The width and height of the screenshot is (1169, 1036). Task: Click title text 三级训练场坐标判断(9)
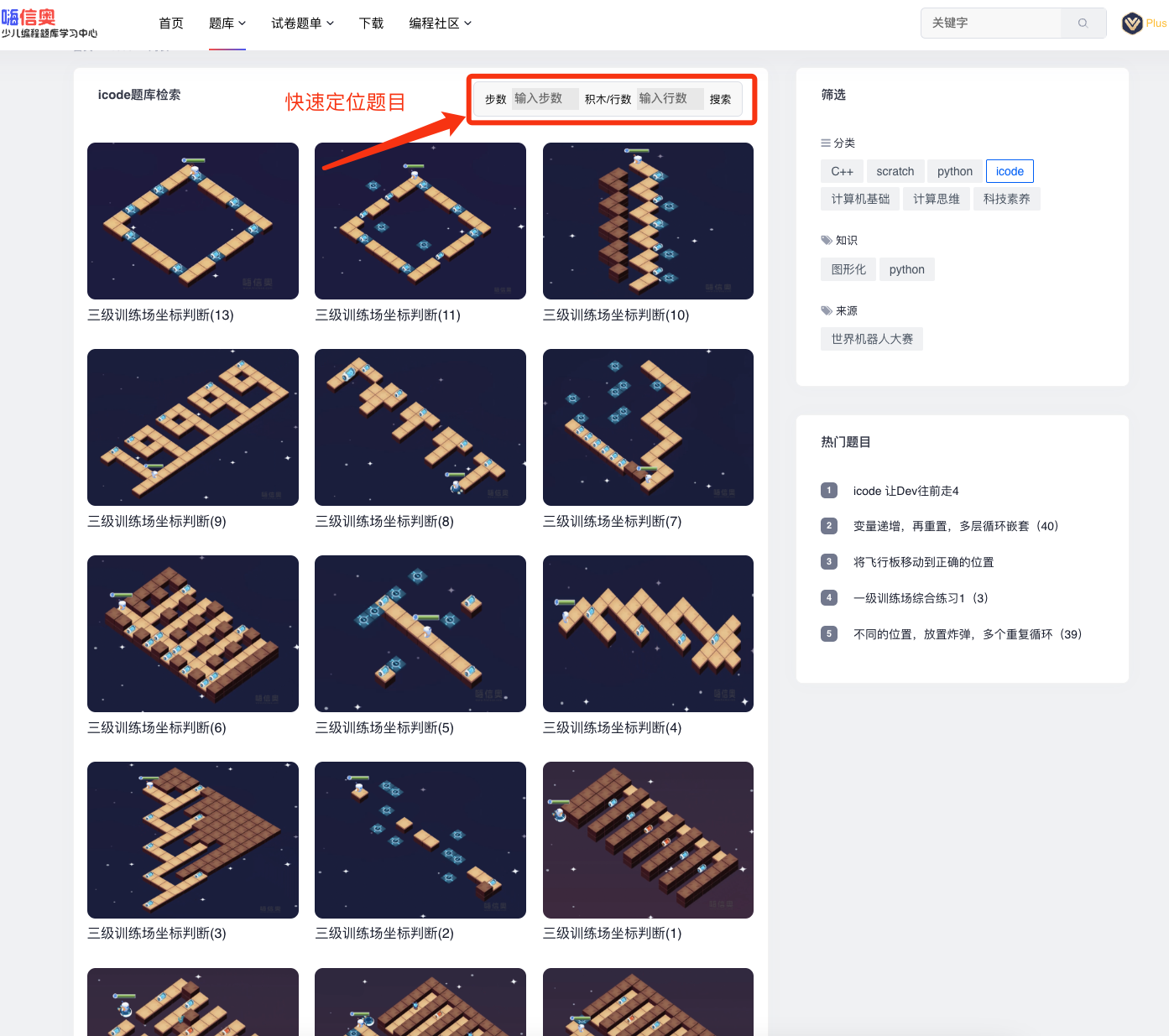tap(157, 522)
